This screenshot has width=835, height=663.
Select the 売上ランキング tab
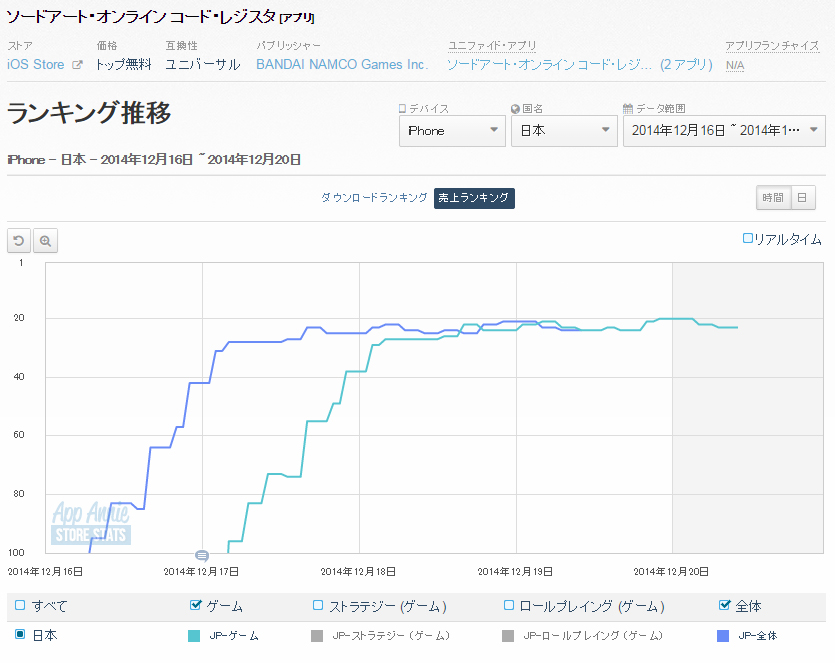(x=474, y=198)
